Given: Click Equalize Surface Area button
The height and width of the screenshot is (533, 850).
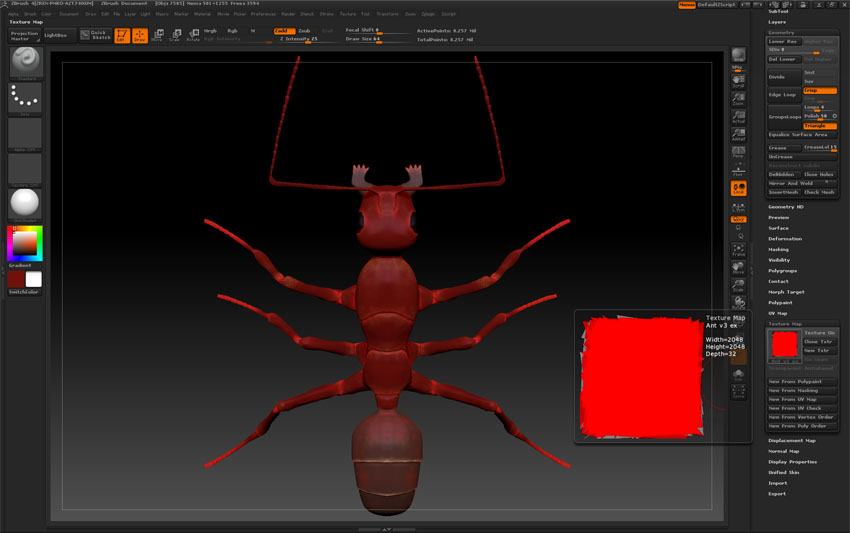Looking at the screenshot, I should click(802, 134).
